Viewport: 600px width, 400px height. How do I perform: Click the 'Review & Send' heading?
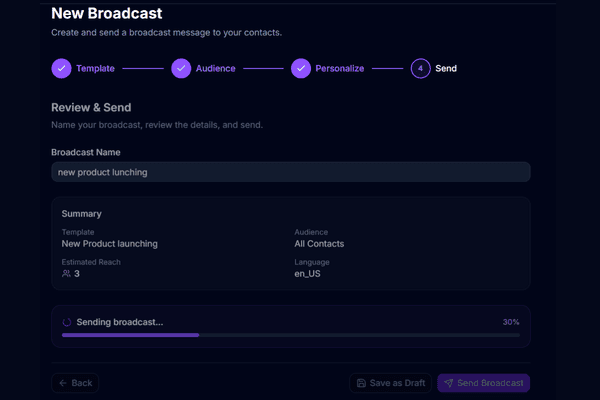[x=91, y=108]
